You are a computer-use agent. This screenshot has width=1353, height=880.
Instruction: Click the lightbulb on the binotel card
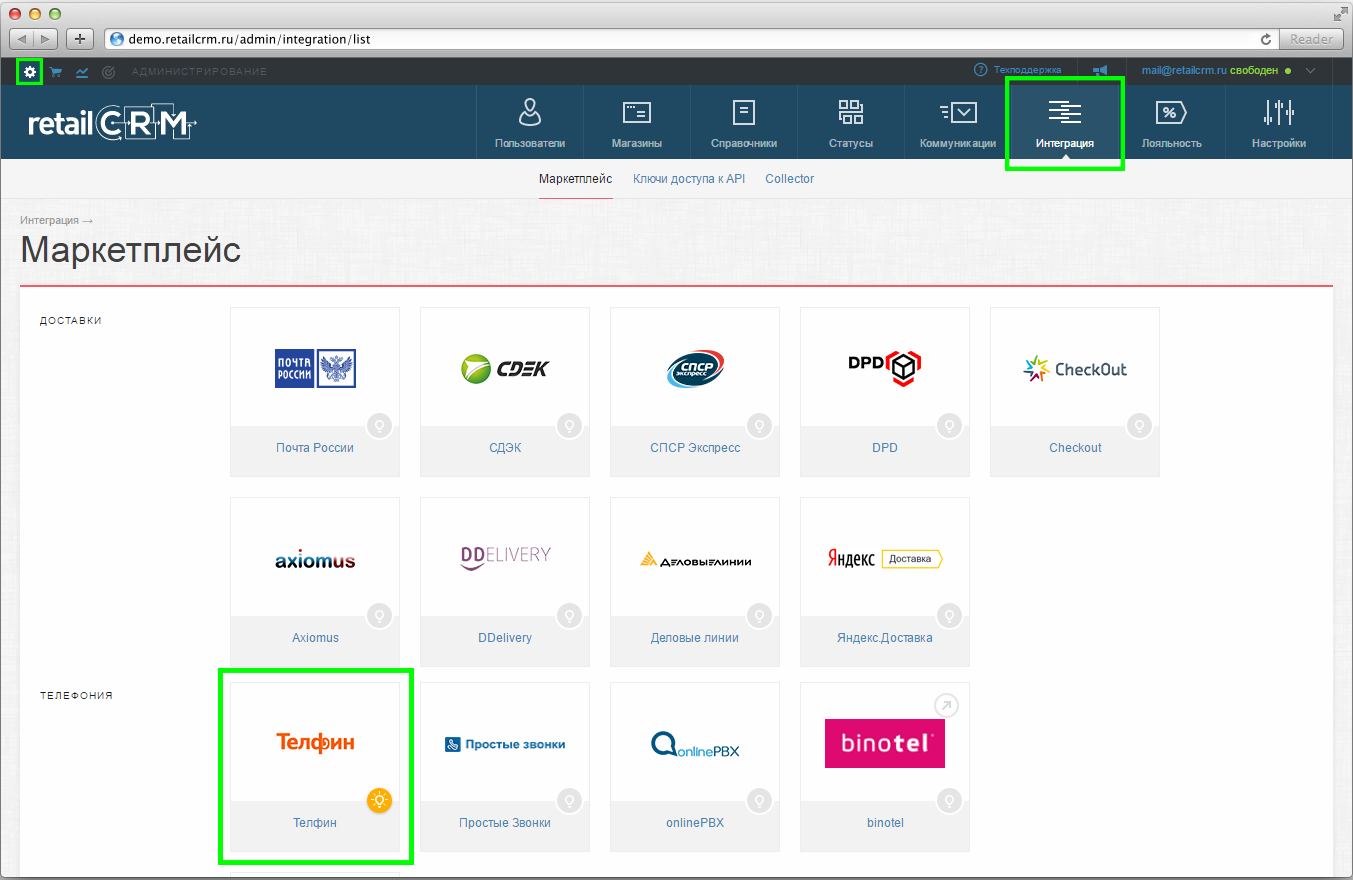[949, 800]
